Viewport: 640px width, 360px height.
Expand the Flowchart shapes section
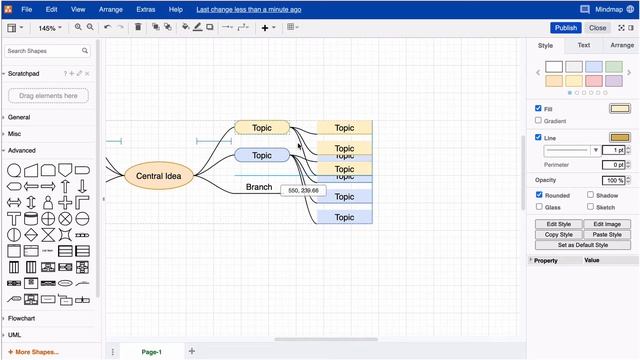21,318
